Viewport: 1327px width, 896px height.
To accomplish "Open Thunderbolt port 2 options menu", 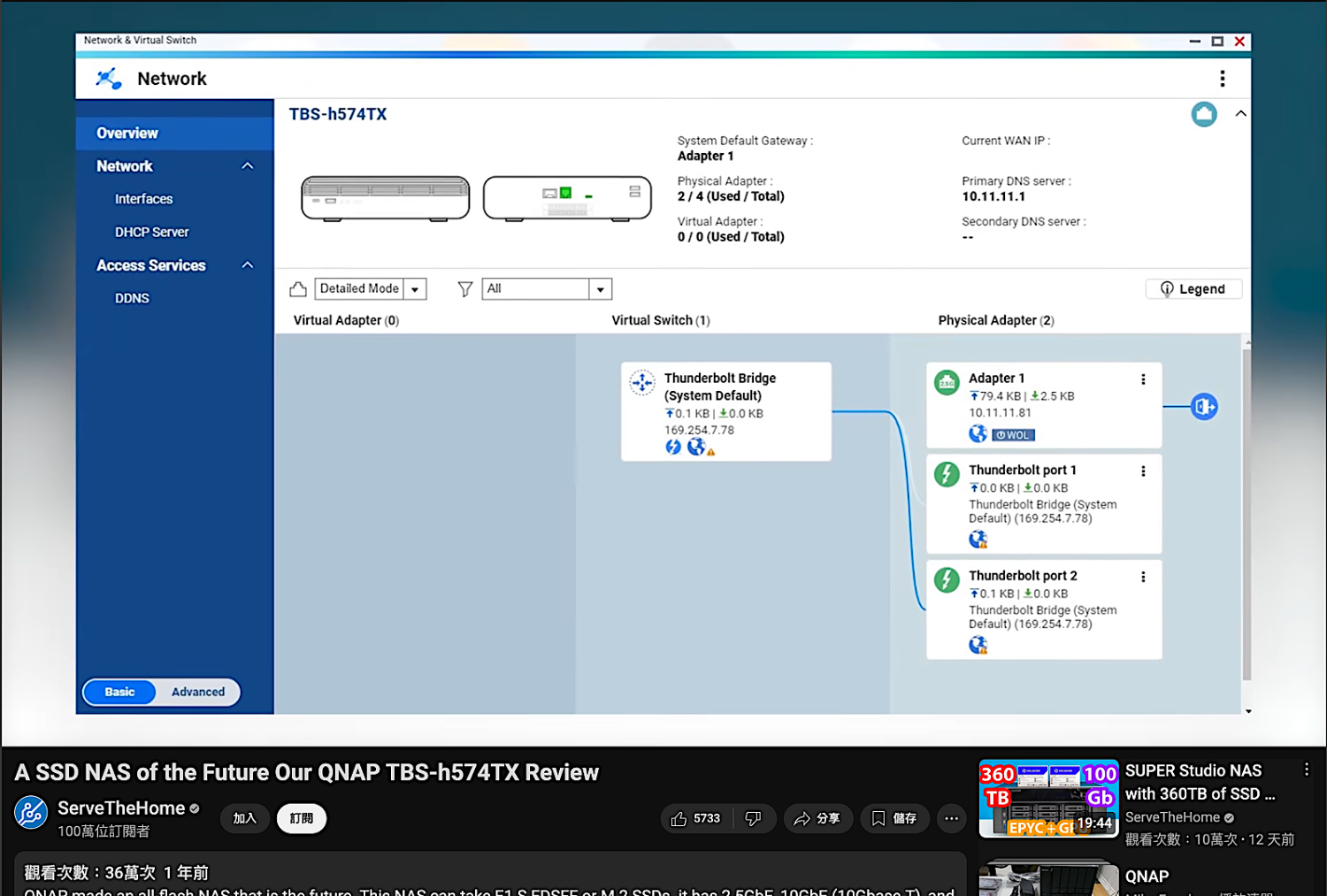I will point(1143,577).
